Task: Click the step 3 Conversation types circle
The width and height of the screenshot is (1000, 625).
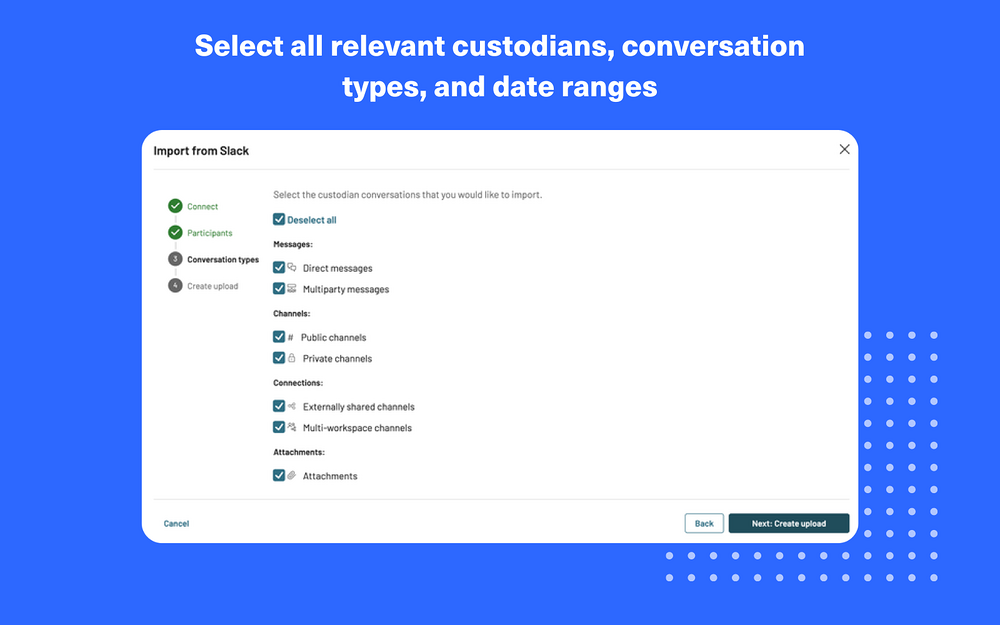Action: (175, 259)
